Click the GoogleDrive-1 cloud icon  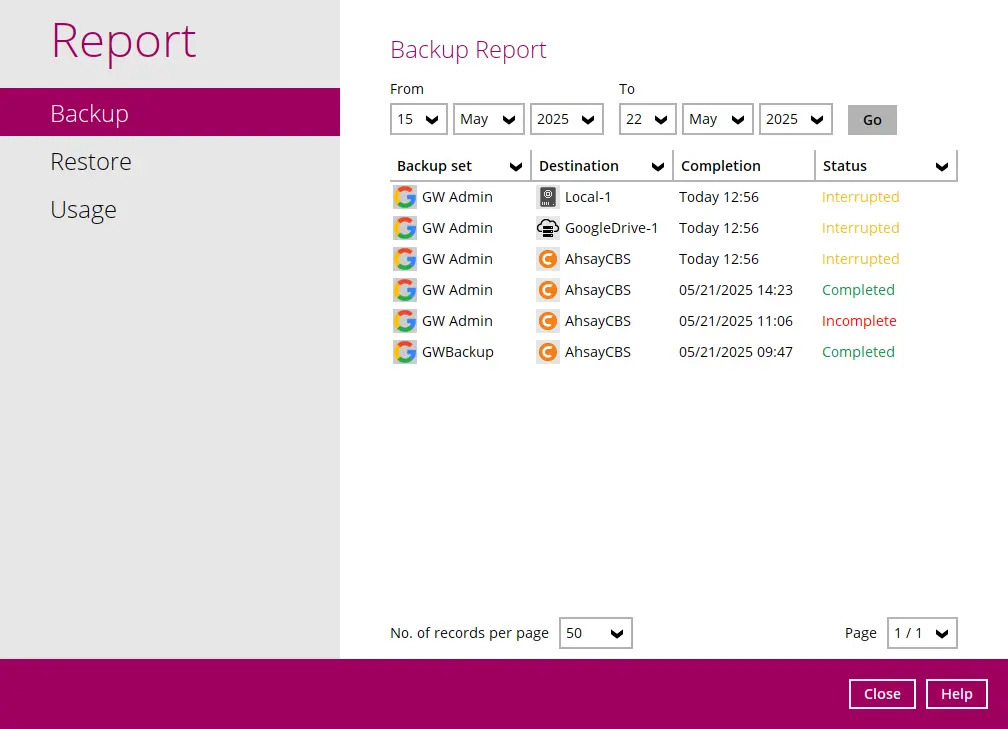pyautogui.click(x=547, y=228)
